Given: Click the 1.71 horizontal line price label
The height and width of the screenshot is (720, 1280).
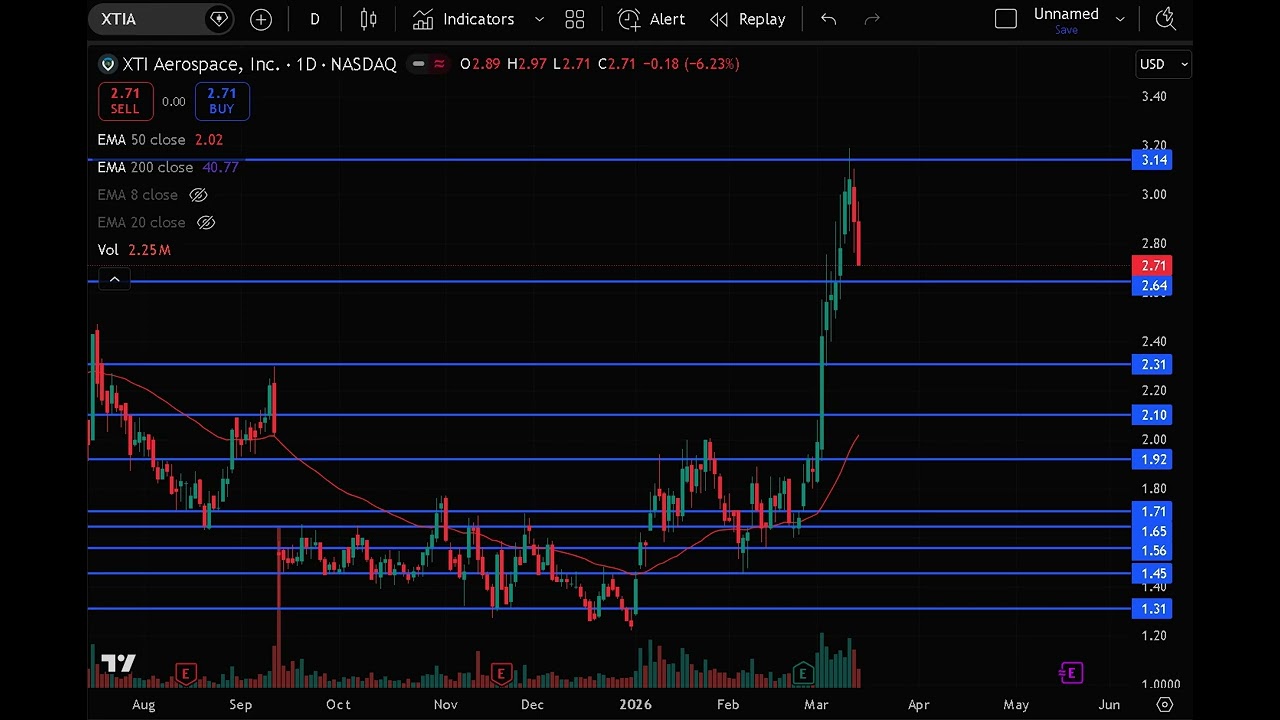Looking at the screenshot, I should coord(1154,512).
